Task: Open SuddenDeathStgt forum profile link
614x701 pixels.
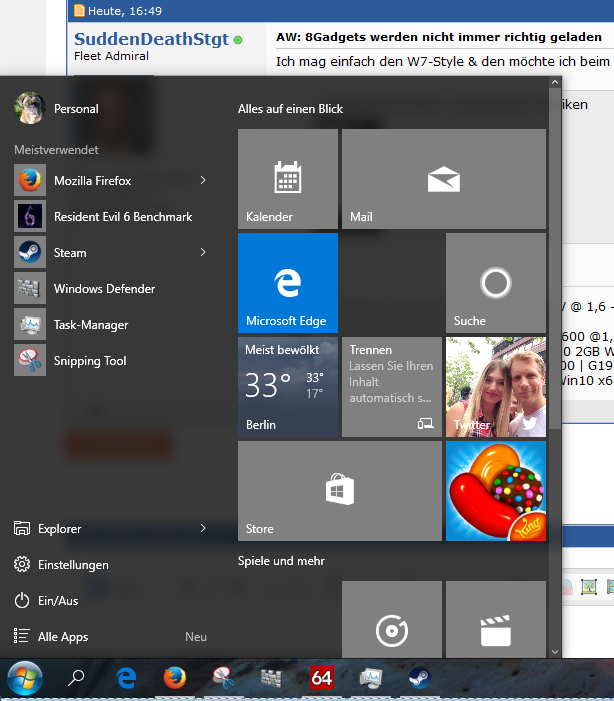Action: point(151,39)
